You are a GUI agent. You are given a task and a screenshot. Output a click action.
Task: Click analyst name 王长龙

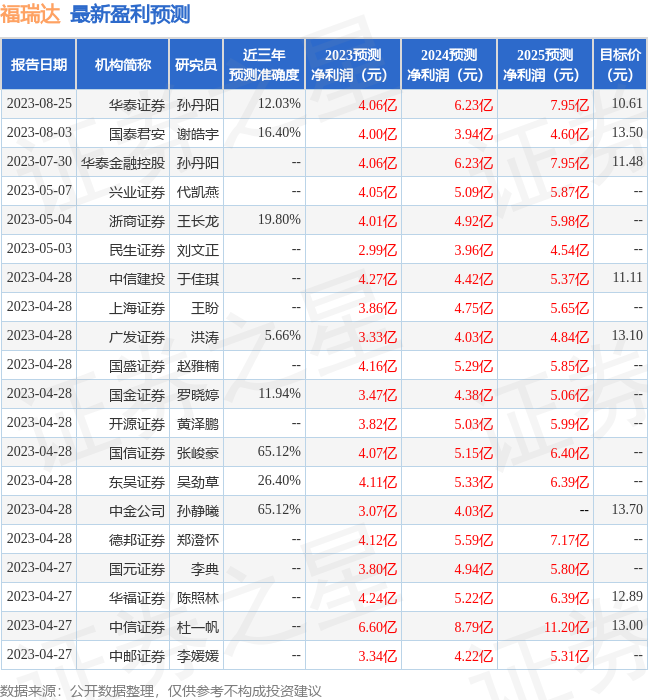point(198,221)
